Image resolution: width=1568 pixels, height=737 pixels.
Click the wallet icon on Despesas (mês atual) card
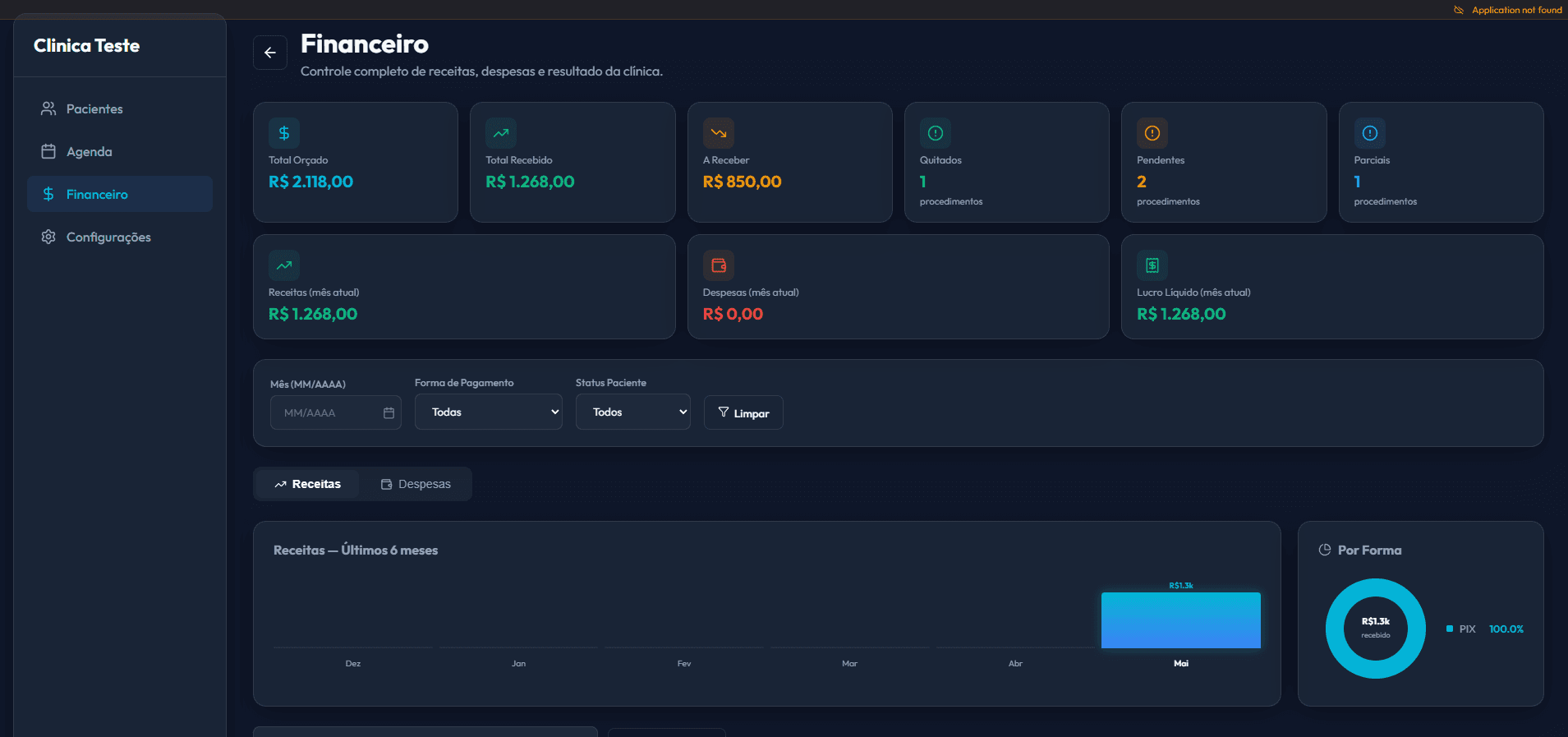(x=719, y=265)
